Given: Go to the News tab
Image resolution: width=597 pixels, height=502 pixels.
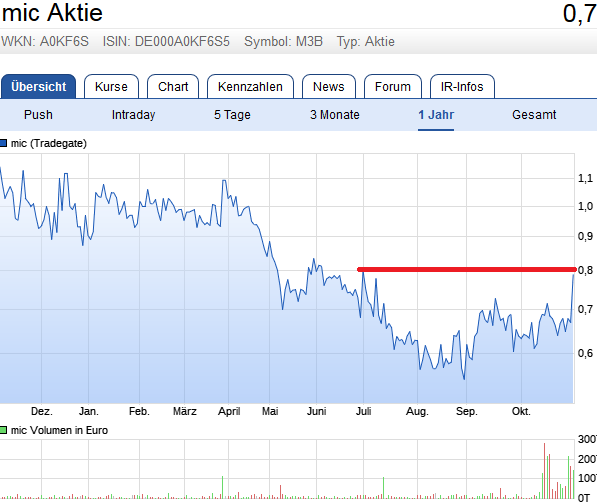Looking at the screenshot, I should [x=329, y=86].
